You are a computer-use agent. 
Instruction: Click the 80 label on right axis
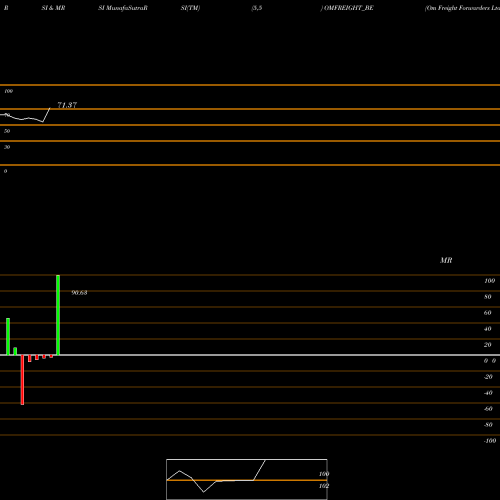click(x=488, y=297)
